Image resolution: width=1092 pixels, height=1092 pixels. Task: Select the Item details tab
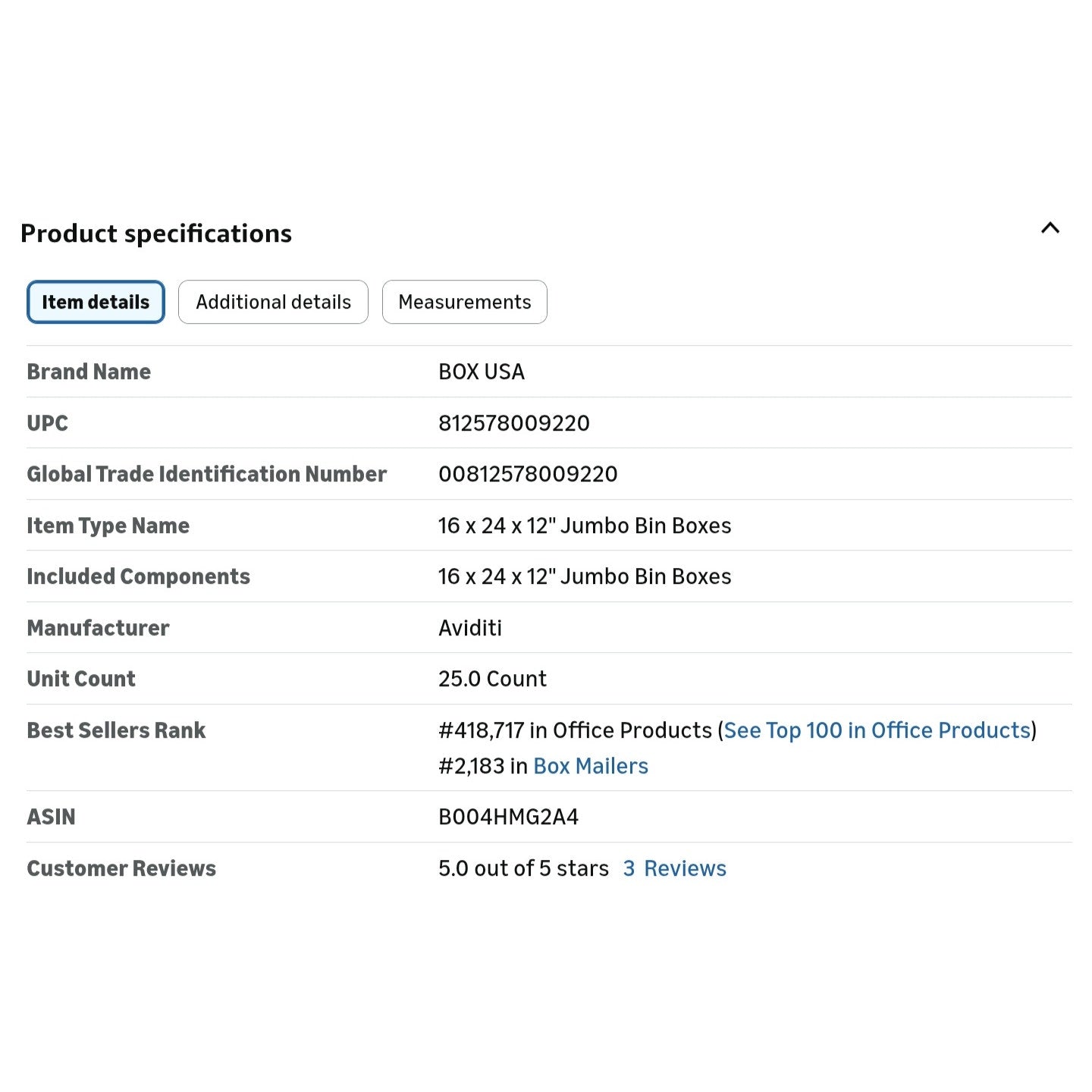click(x=96, y=302)
